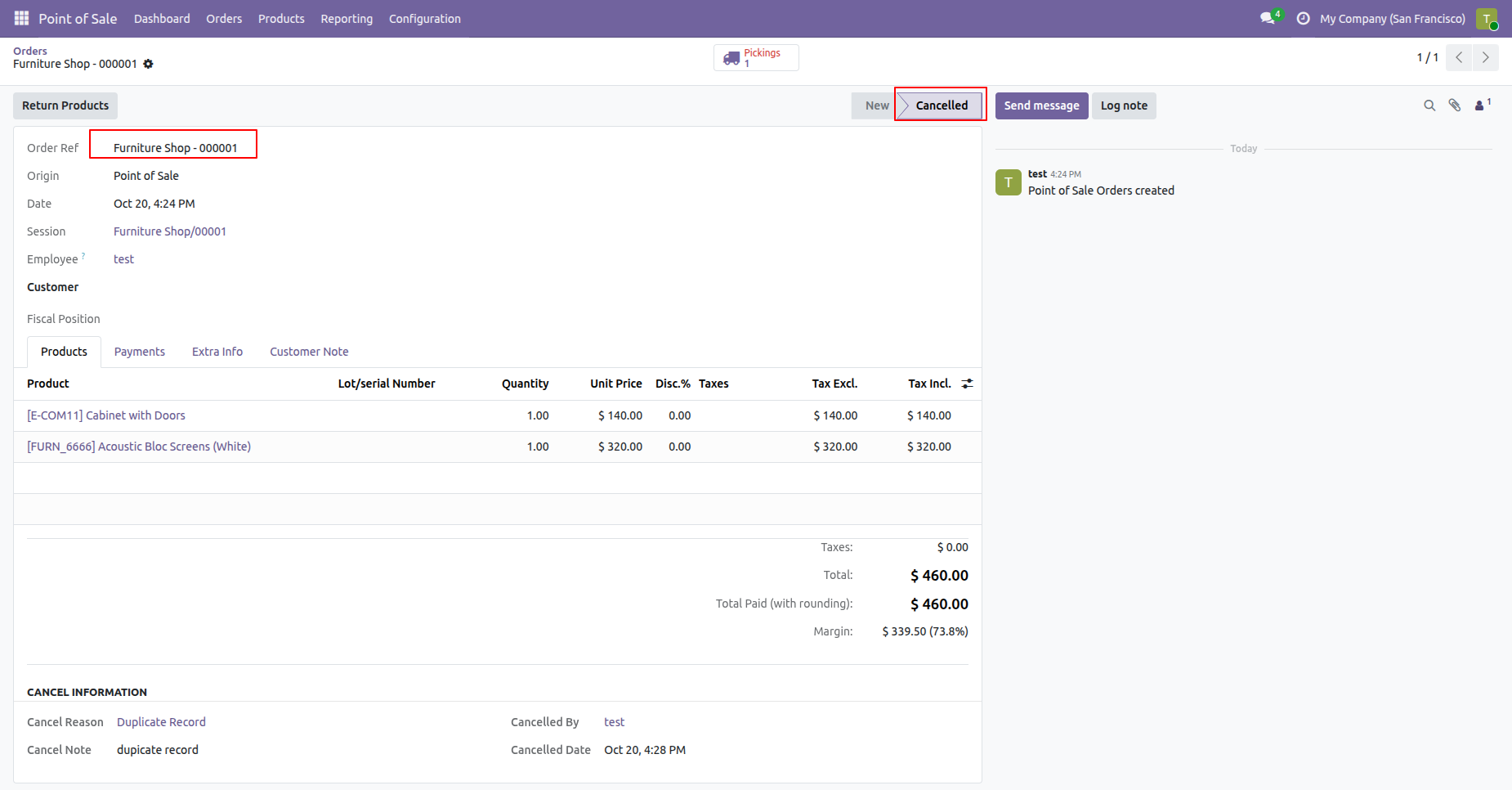Open the Cancelled By test link
The image size is (1512, 790).
pos(614,722)
